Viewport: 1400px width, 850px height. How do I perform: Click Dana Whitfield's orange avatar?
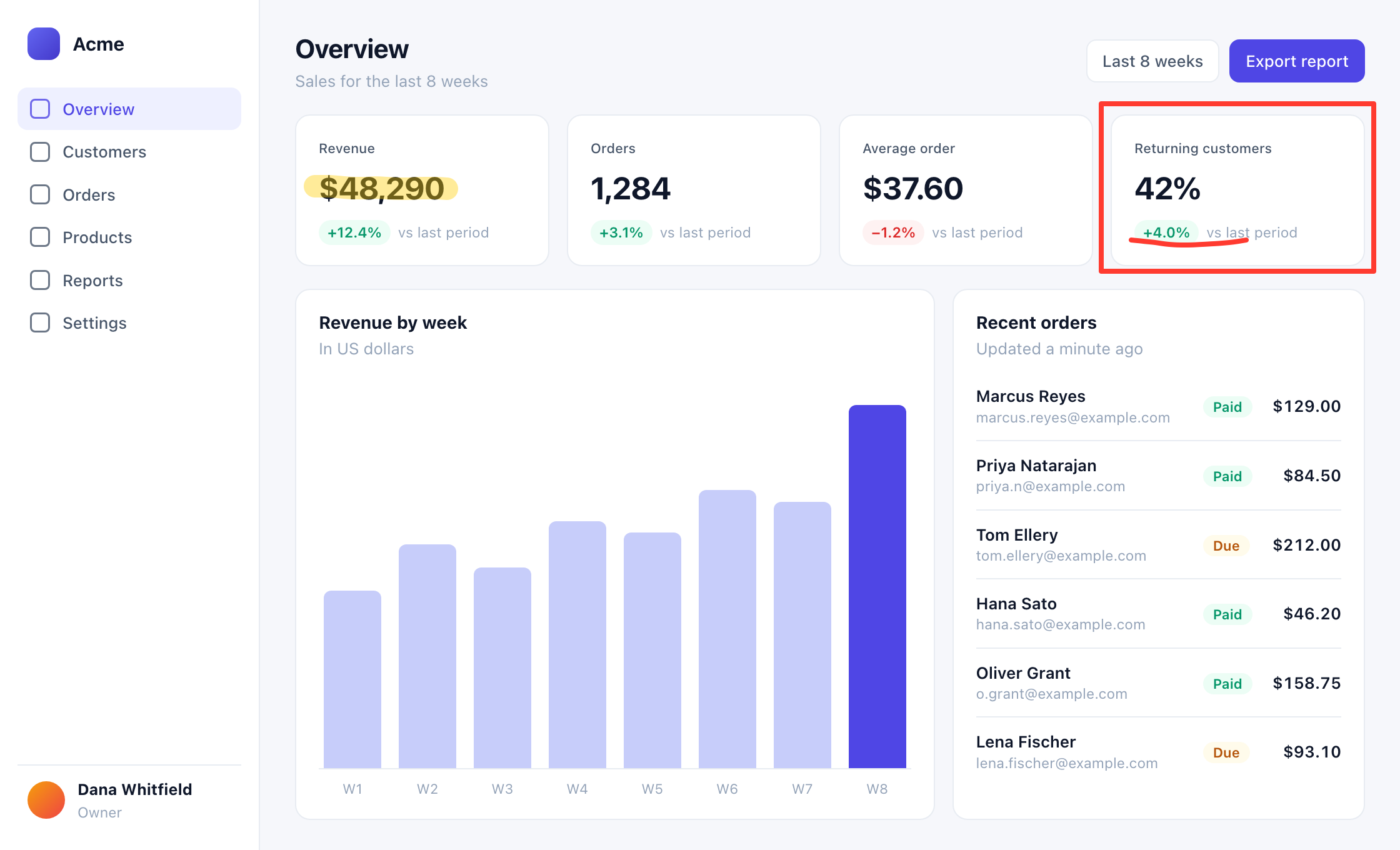point(46,800)
